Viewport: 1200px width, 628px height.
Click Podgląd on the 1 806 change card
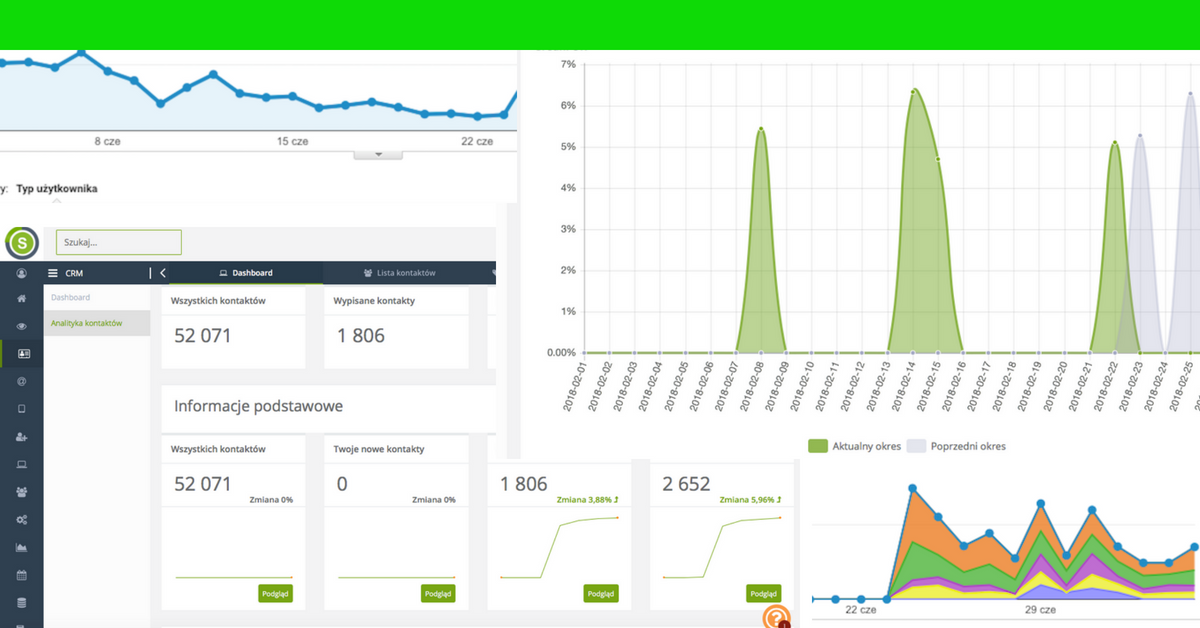[x=601, y=593]
